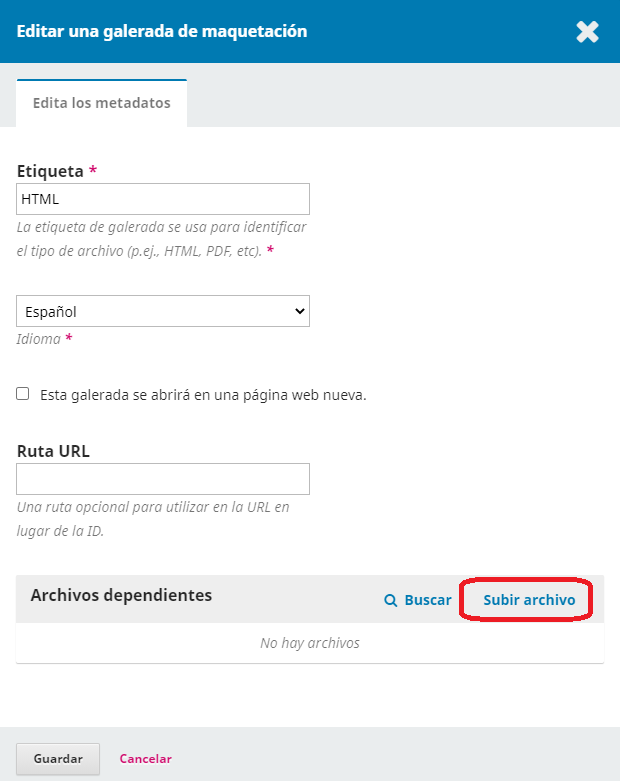Click the 'No hay archivos' empty row
Viewport: 620px width, 781px height.
pos(310,643)
